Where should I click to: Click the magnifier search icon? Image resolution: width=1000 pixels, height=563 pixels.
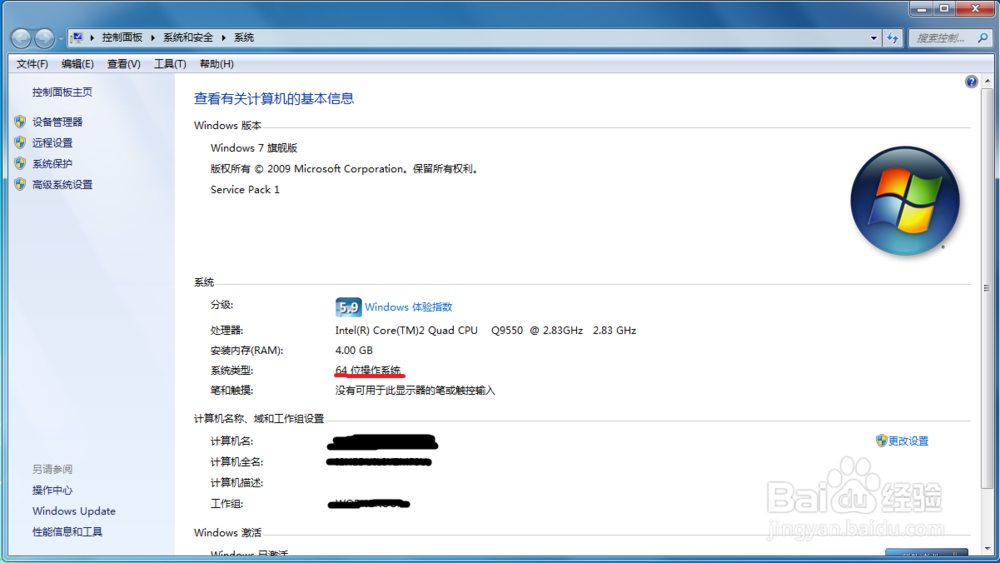pyautogui.click(x=983, y=38)
